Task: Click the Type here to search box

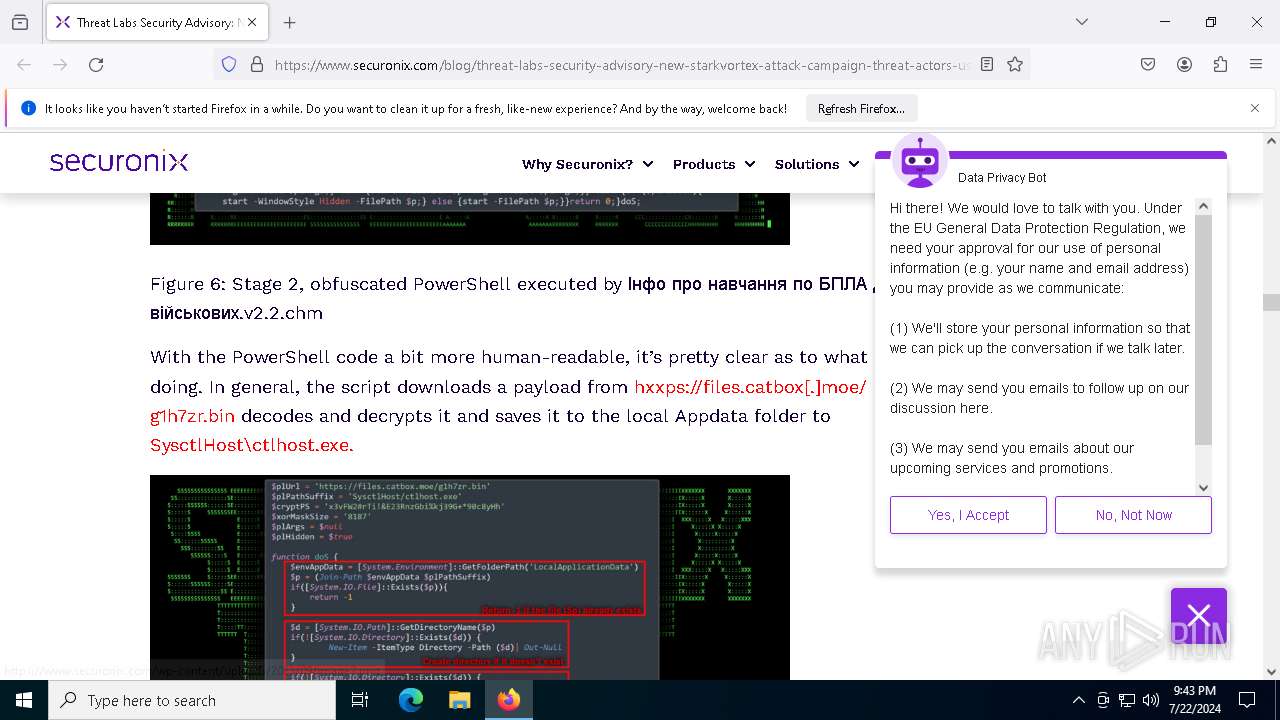Action: (192, 700)
